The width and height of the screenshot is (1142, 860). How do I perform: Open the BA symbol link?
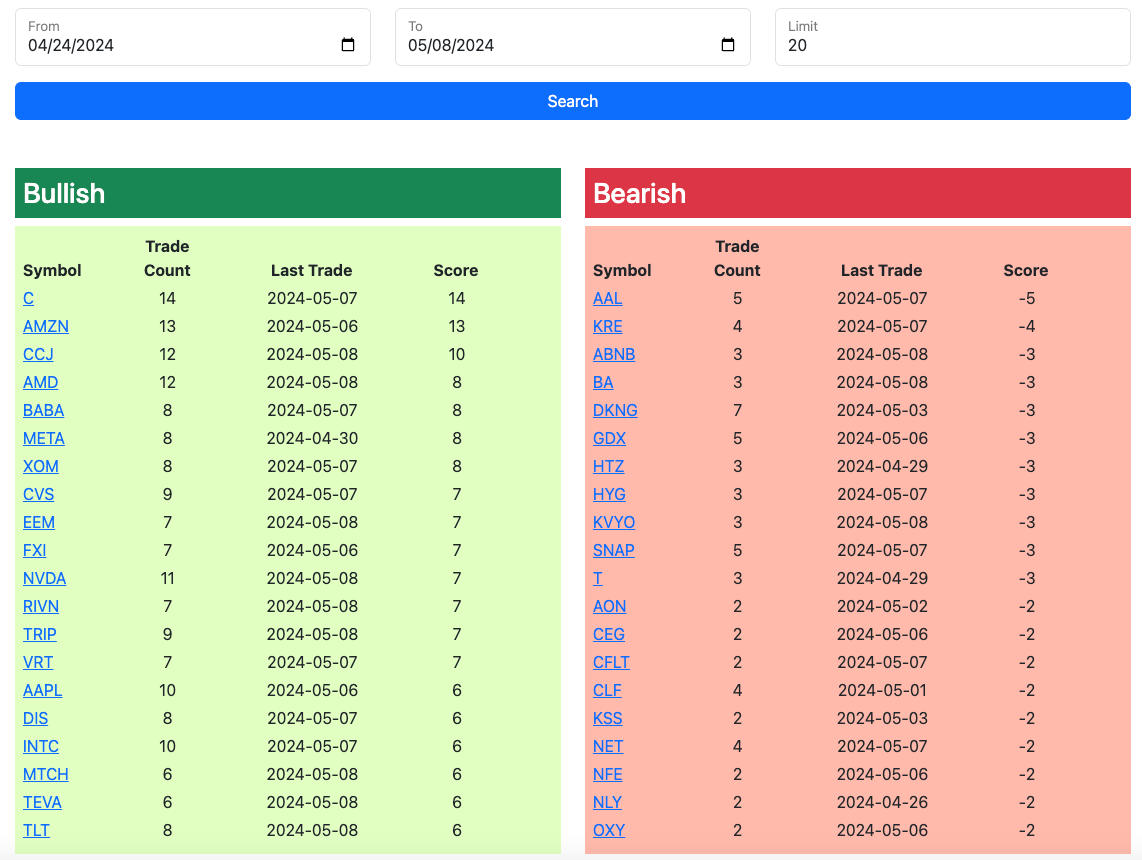(603, 382)
